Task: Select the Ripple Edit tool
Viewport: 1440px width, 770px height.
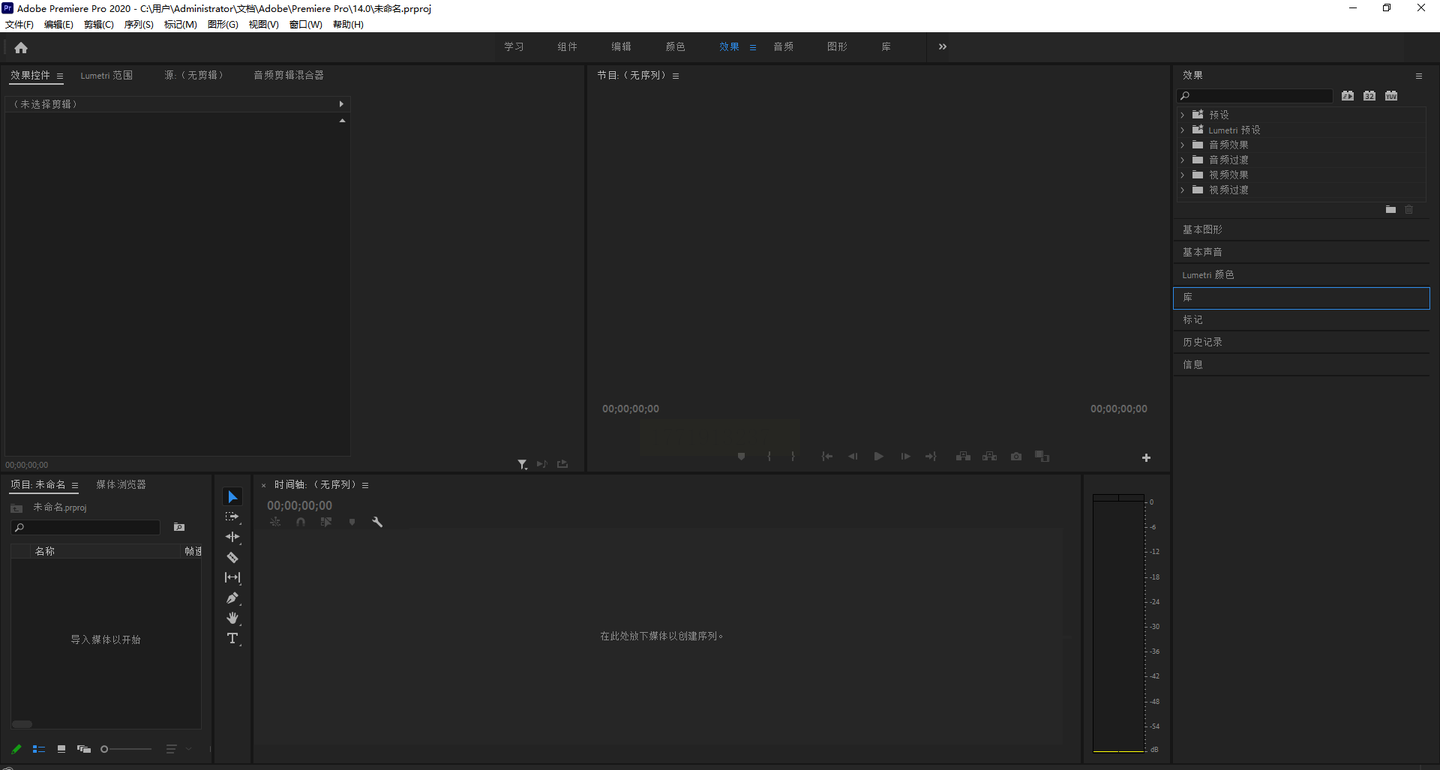Action: pyautogui.click(x=232, y=537)
